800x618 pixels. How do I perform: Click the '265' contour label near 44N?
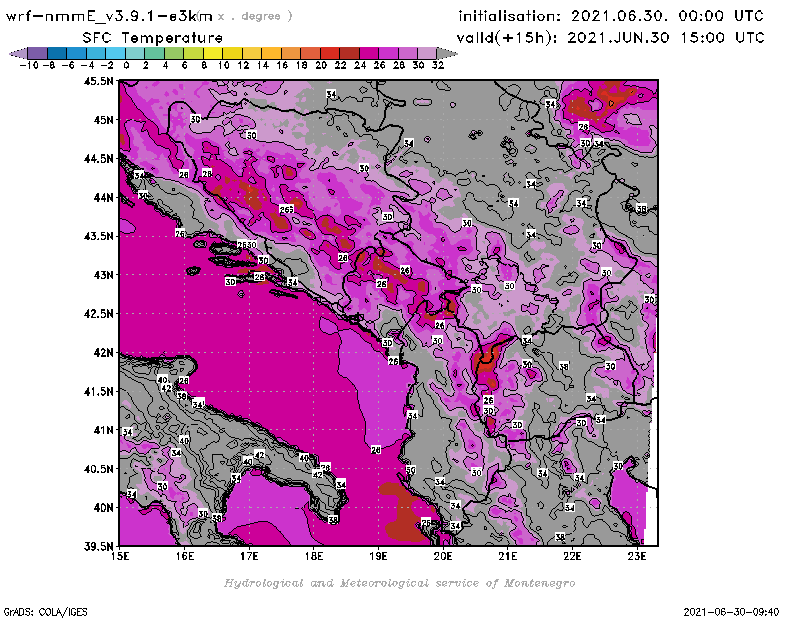287,209
